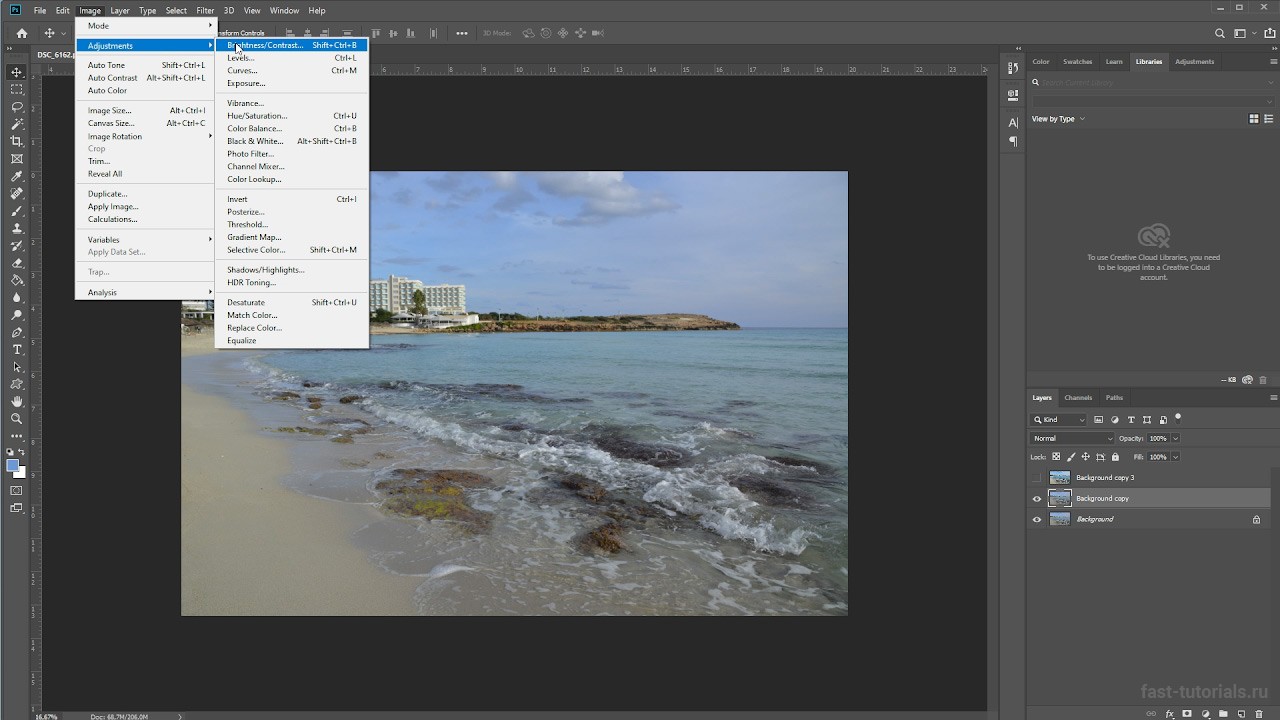1280x720 pixels.
Task: Select the Brush tool
Action: point(17,211)
